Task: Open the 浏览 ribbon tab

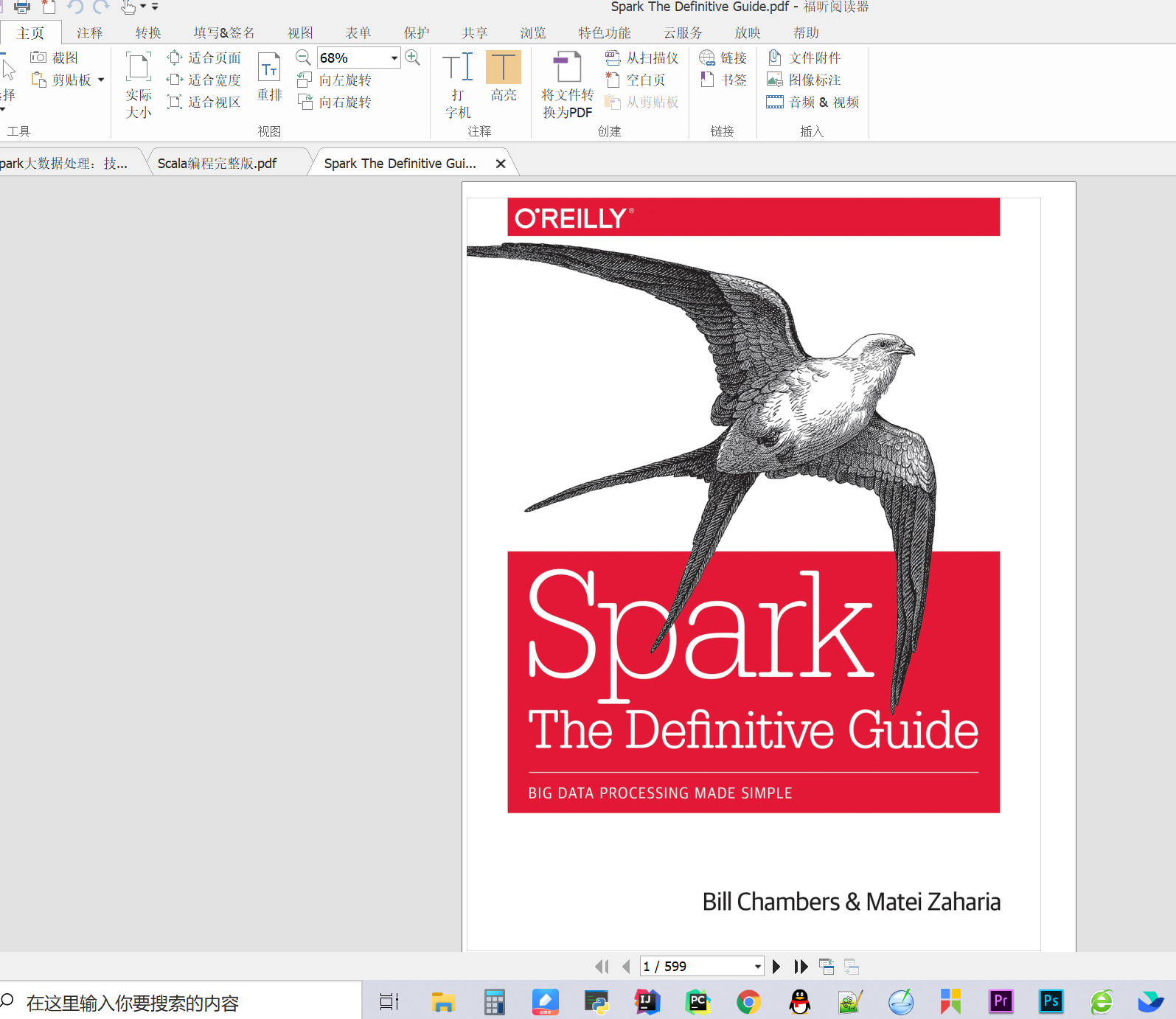Action: [x=533, y=33]
